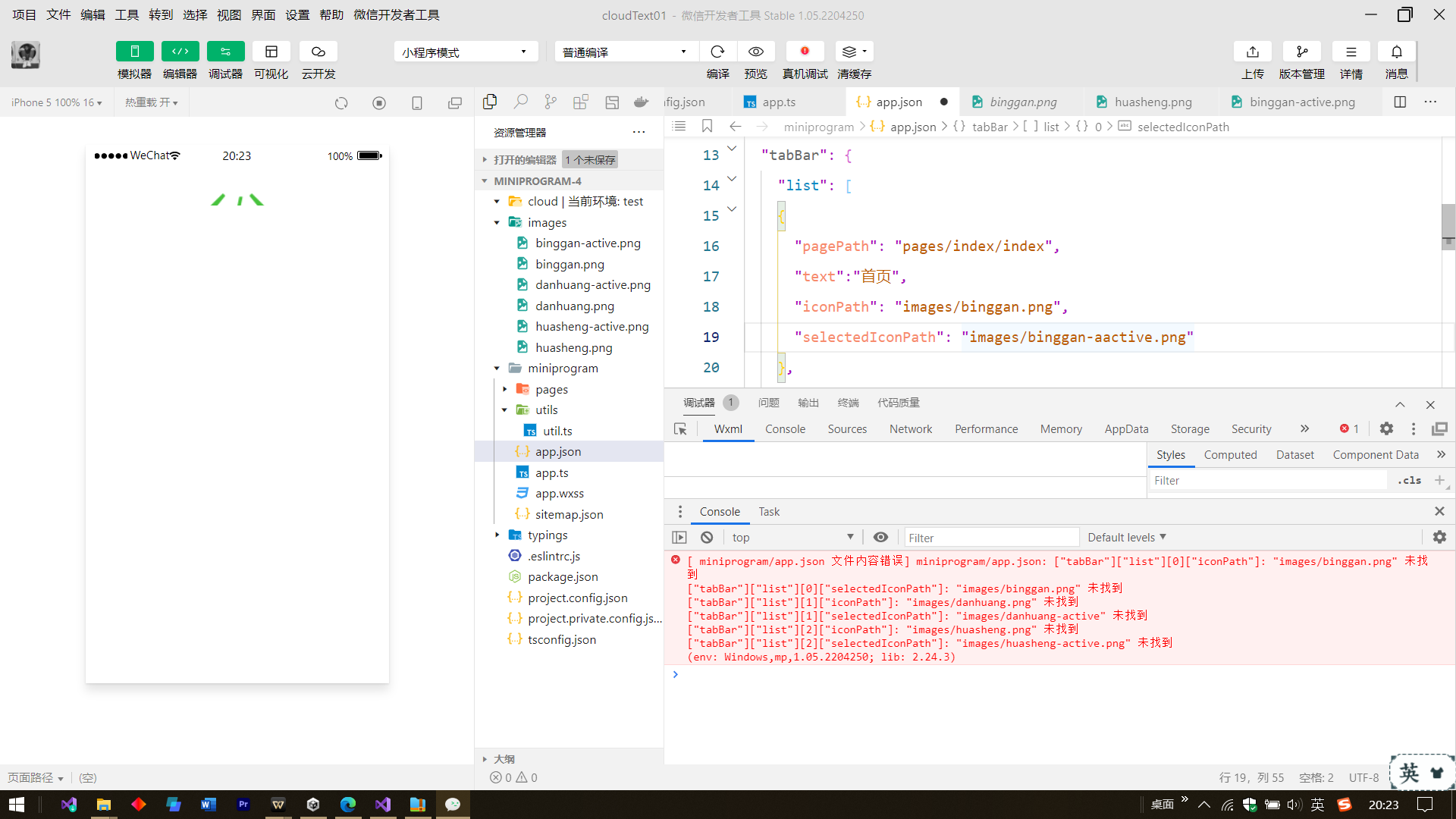Open the 普通编译 compile dropdown
This screenshot has width=1456, height=819.
[x=625, y=52]
